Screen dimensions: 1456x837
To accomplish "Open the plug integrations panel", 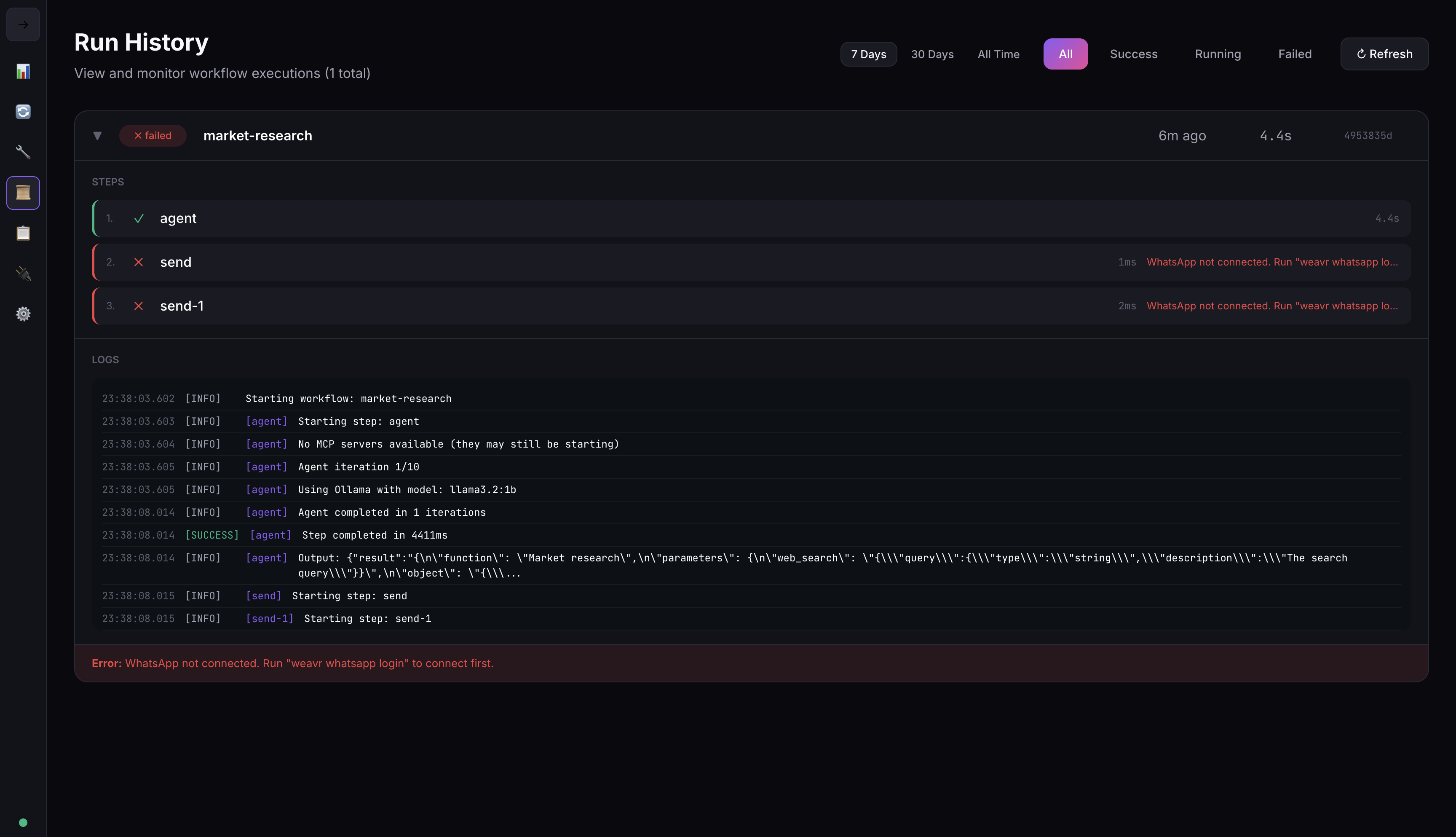I will pyautogui.click(x=23, y=274).
